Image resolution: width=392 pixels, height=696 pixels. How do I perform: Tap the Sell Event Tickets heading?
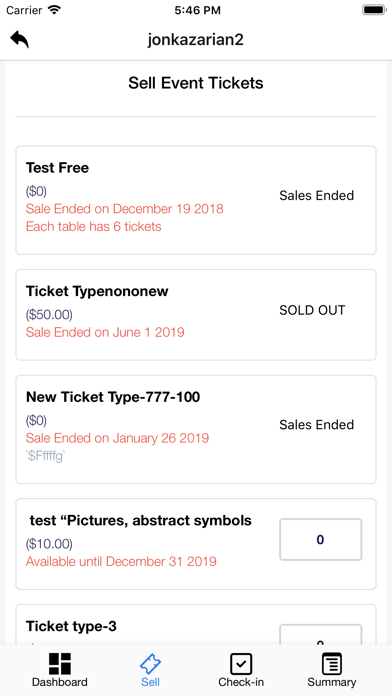[196, 83]
